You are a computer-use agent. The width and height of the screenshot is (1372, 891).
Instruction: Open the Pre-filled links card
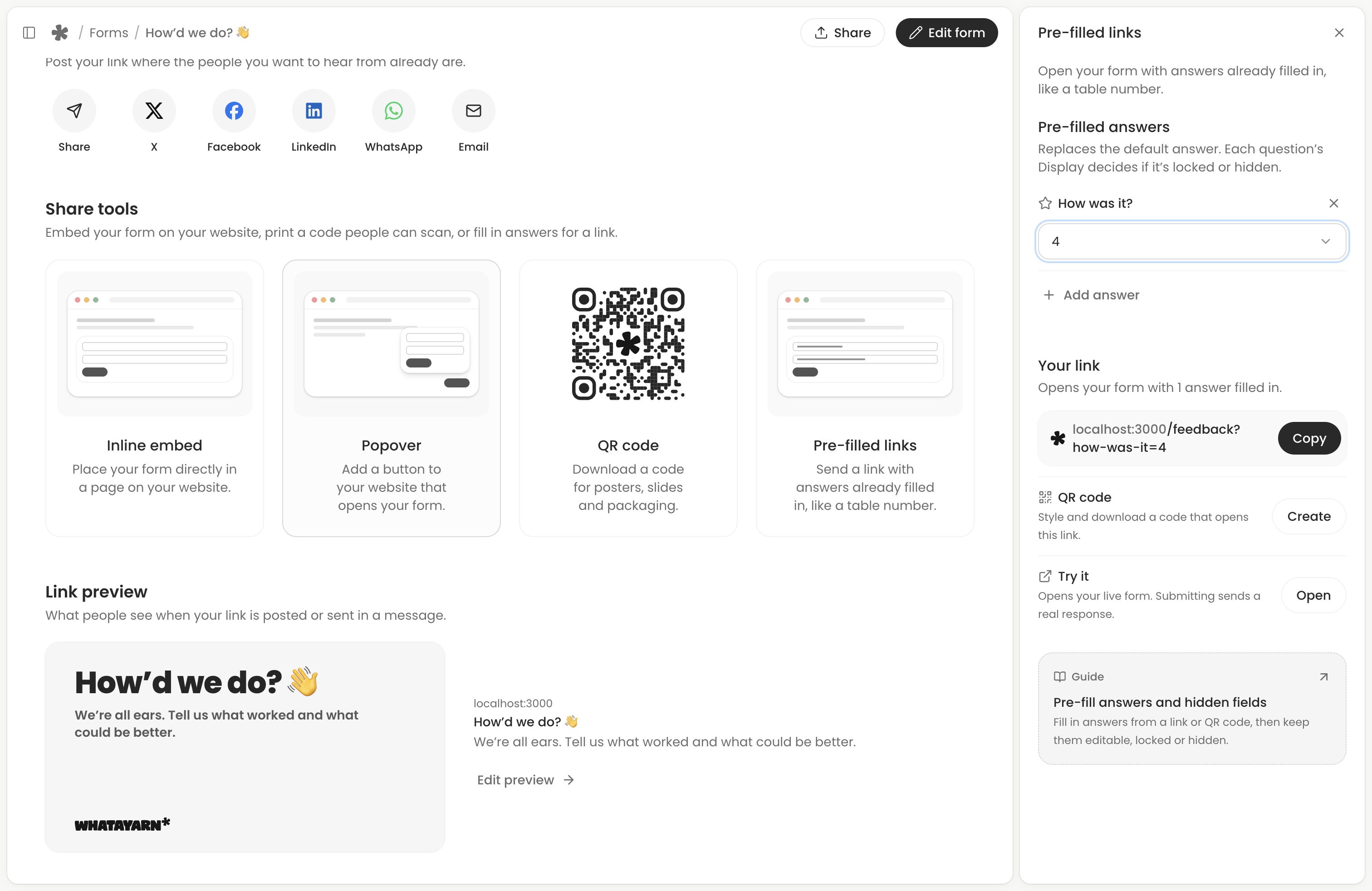865,398
